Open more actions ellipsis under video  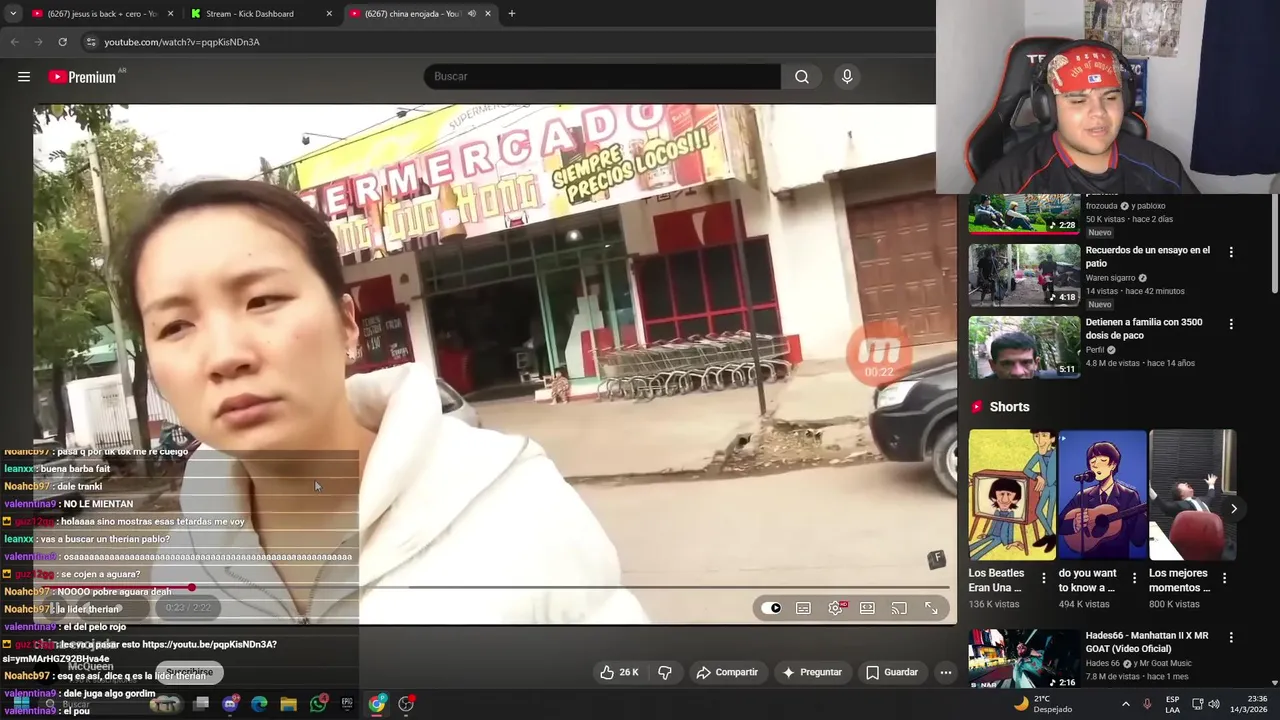tap(946, 672)
